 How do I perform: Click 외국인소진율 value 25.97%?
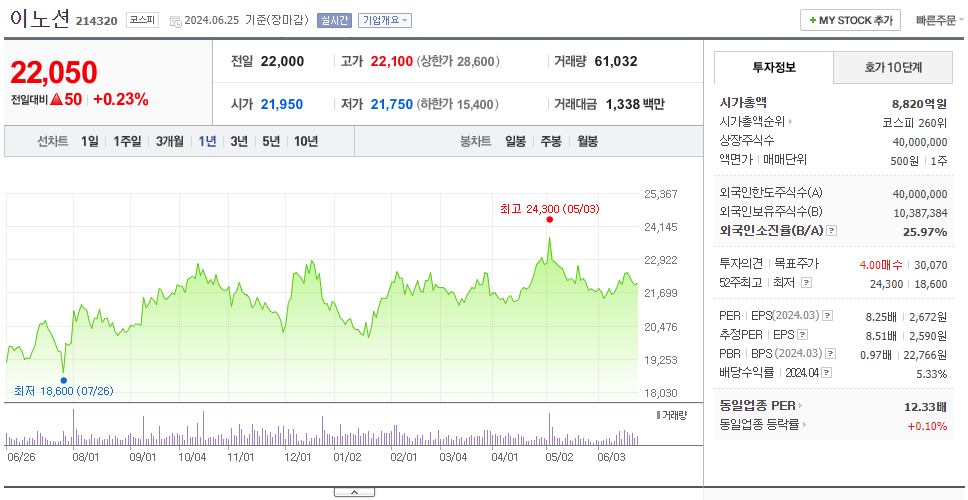(x=925, y=232)
